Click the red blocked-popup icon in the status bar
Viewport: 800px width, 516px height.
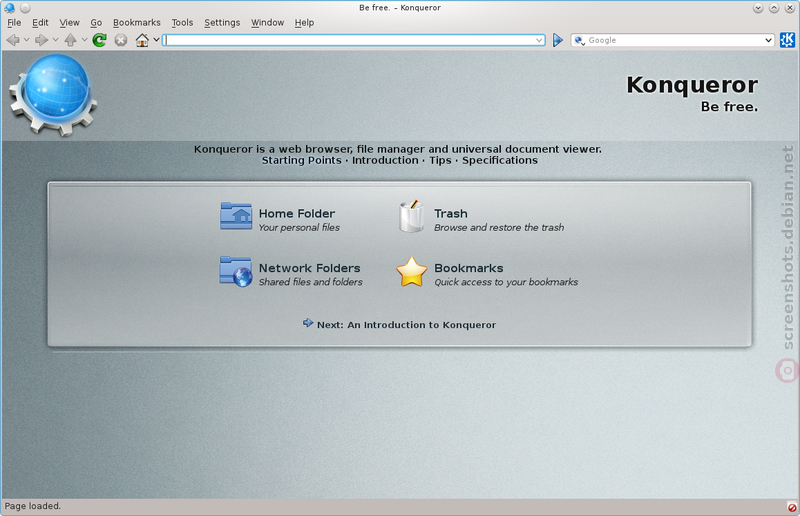tap(792, 507)
